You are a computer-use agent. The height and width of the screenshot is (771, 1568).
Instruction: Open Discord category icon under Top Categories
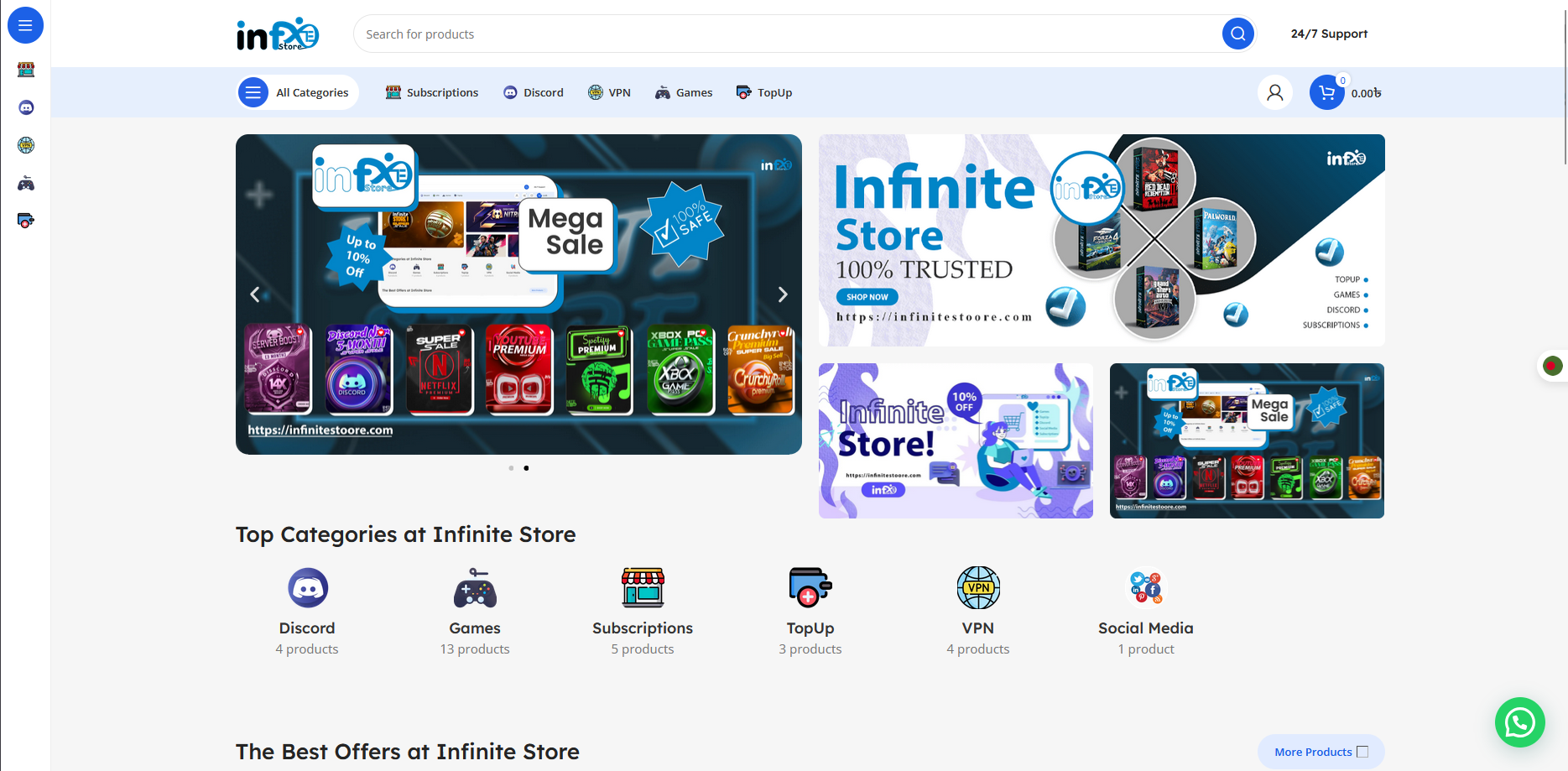pyautogui.click(x=307, y=587)
